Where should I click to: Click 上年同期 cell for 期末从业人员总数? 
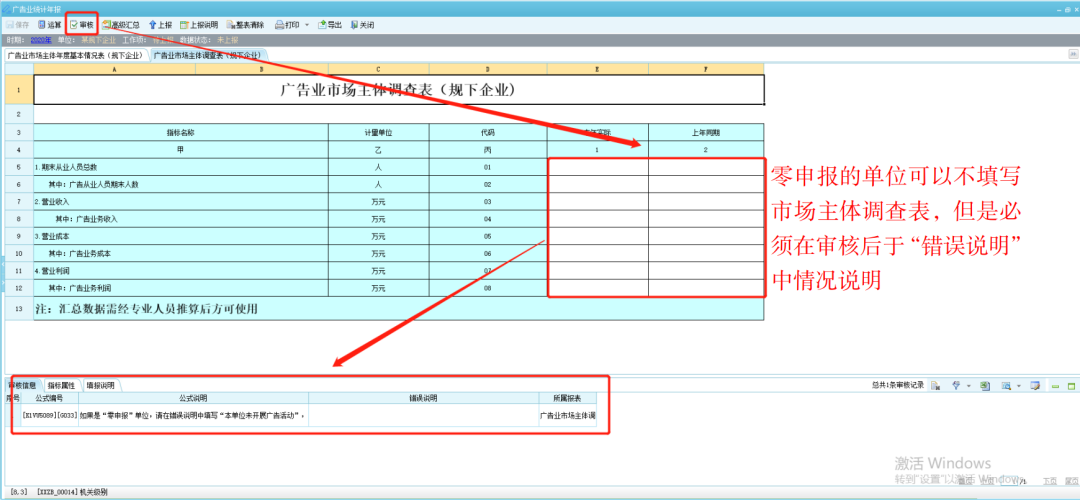(706, 167)
